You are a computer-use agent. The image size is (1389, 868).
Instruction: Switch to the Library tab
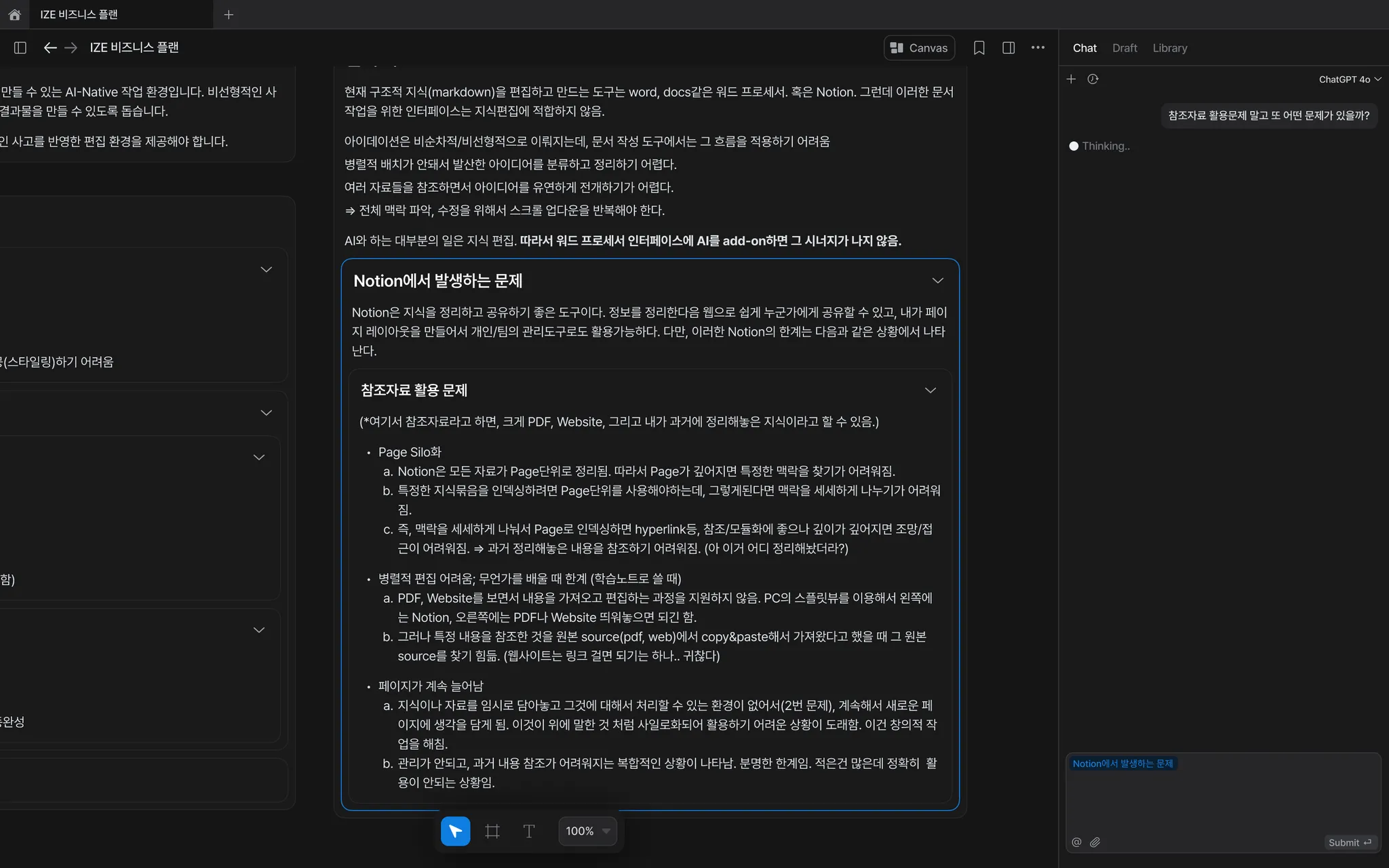point(1170,47)
